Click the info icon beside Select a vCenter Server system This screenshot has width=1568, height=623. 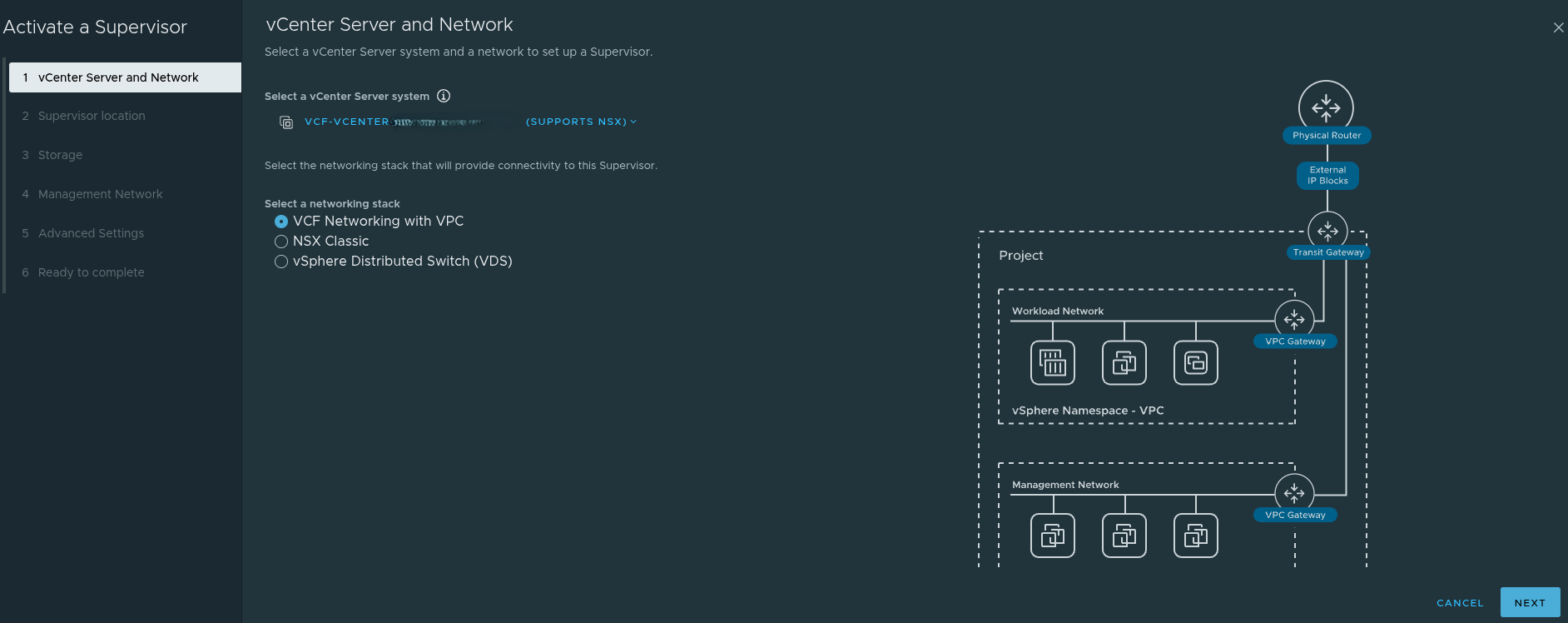pyautogui.click(x=444, y=96)
